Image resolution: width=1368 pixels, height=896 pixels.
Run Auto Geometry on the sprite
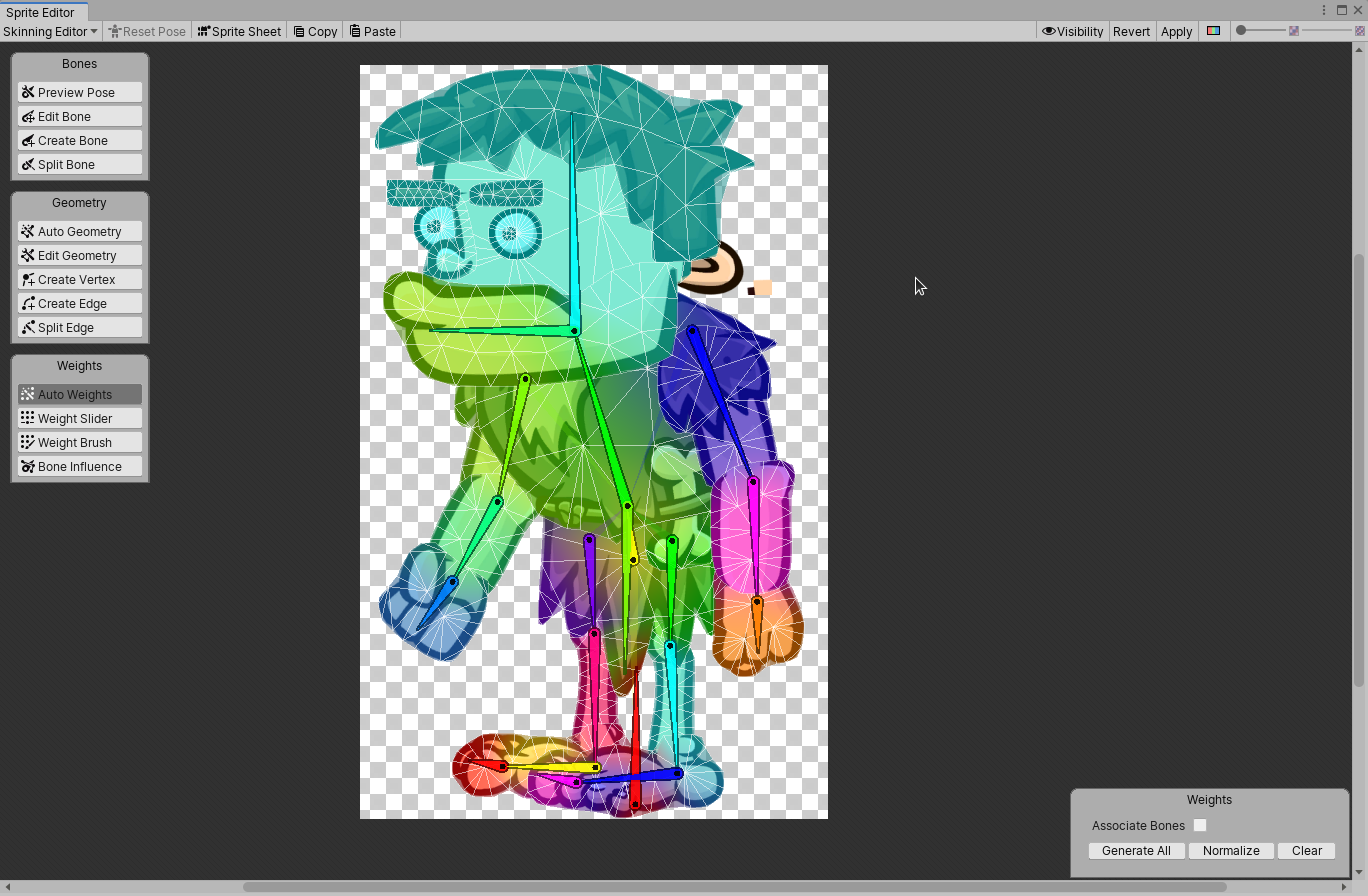(79, 231)
